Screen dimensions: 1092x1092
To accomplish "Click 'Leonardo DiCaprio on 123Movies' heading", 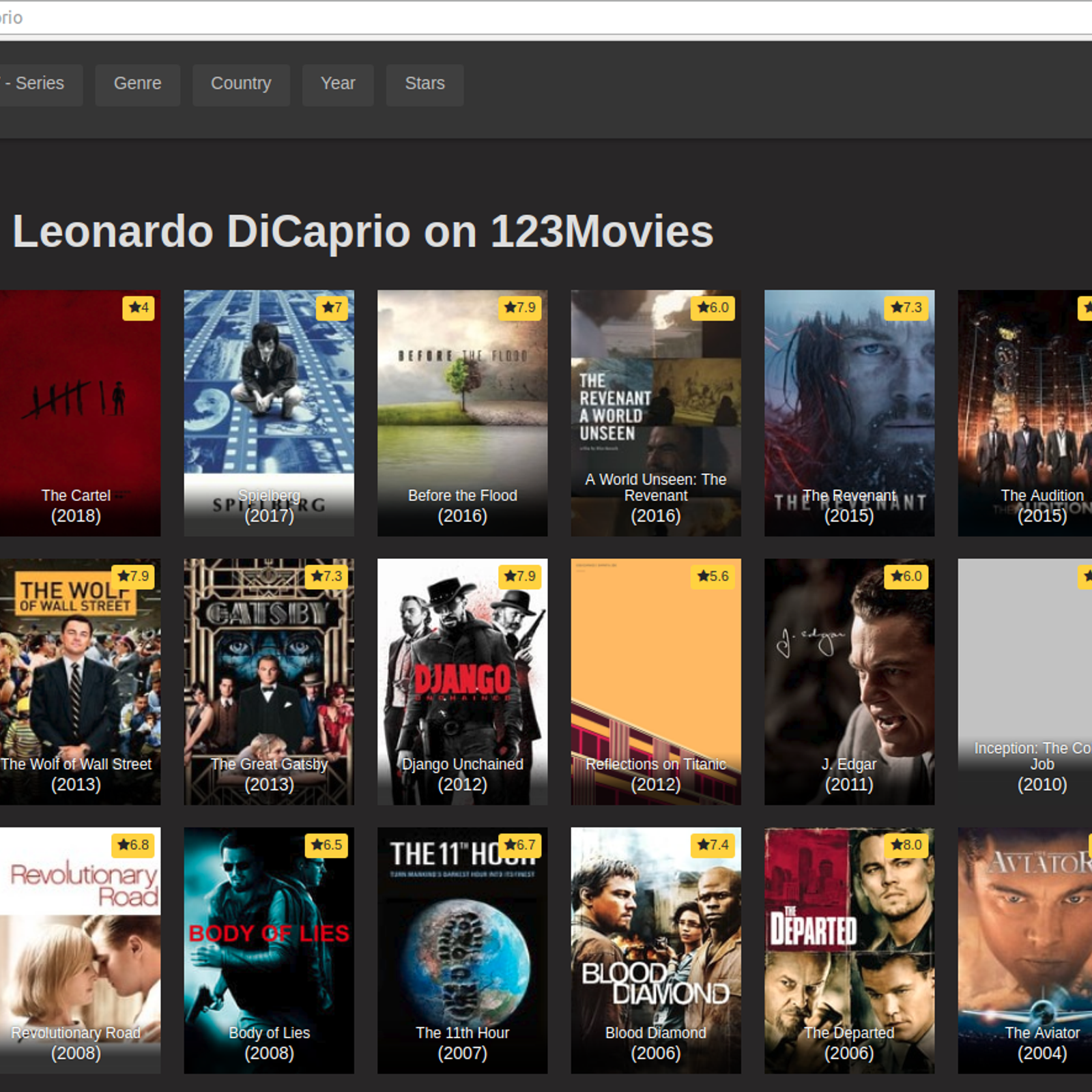I will tap(363, 231).
